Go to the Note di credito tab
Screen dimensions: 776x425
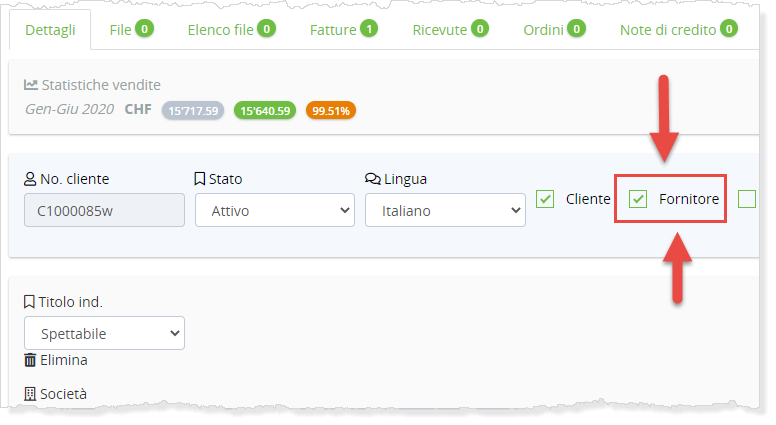[x=678, y=30]
